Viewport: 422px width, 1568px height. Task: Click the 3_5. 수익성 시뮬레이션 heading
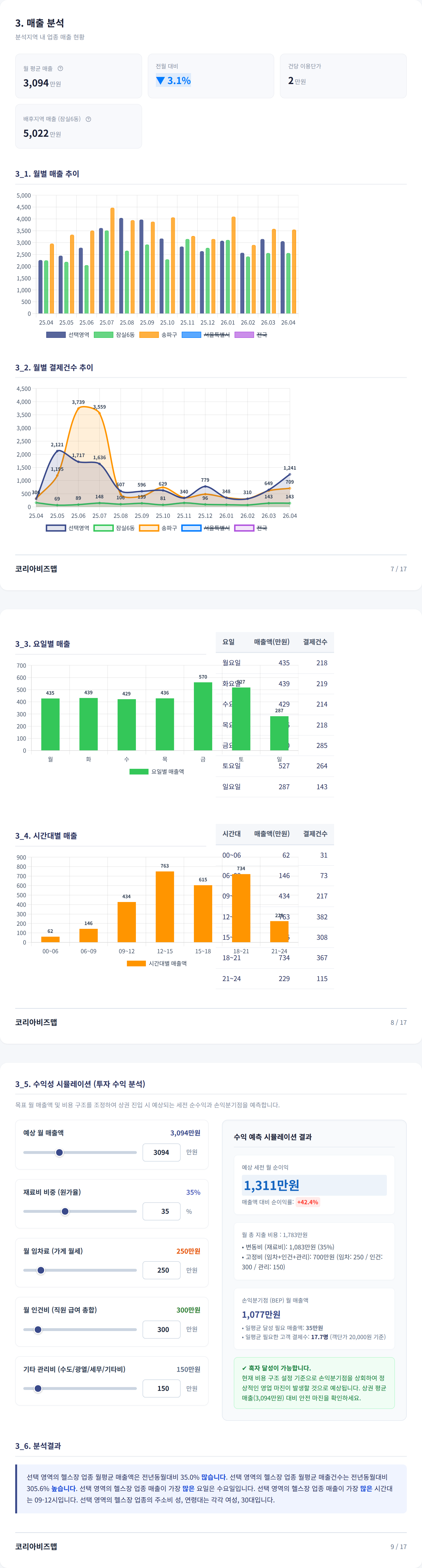click(80, 1084)
